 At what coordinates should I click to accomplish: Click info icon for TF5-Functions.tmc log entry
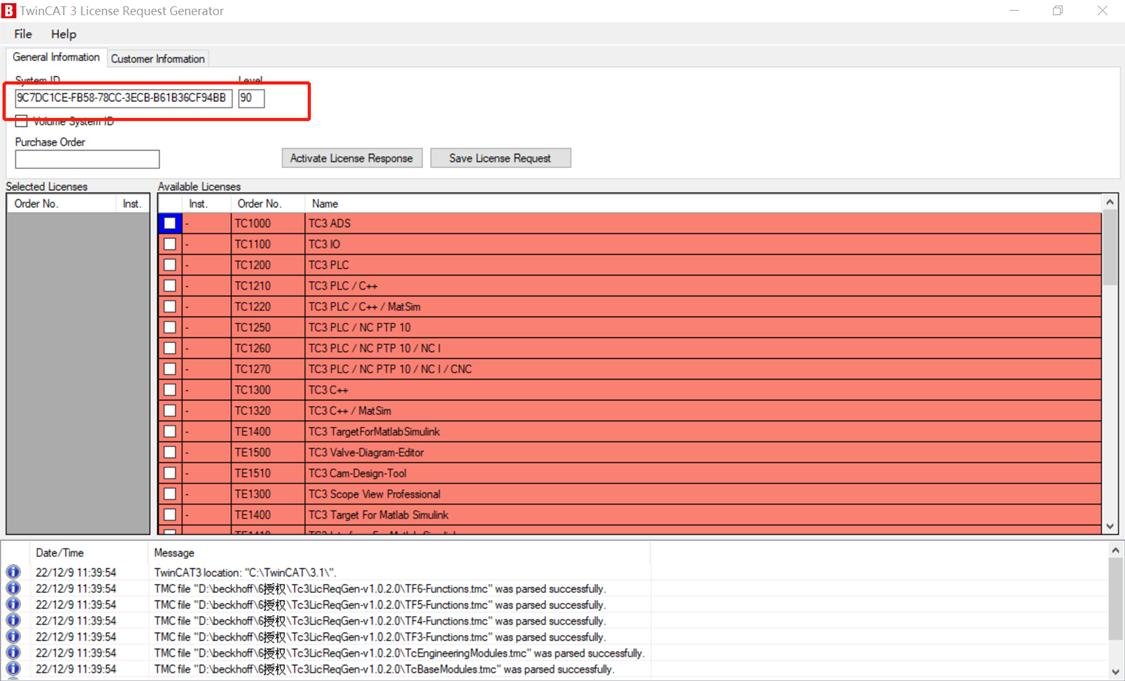tap(13, 604)
